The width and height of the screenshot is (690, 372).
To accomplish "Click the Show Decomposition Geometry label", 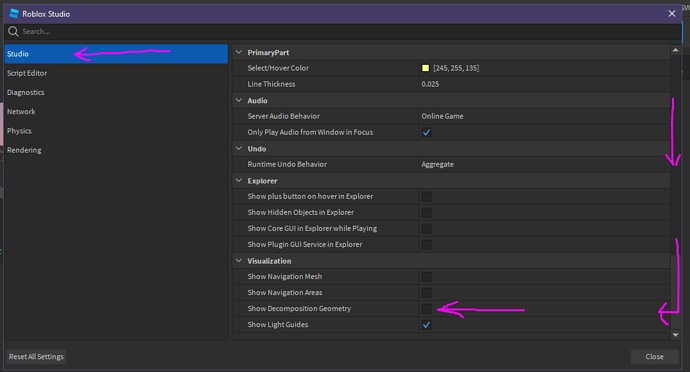I will pyautogui.click(x=299, y=309).
